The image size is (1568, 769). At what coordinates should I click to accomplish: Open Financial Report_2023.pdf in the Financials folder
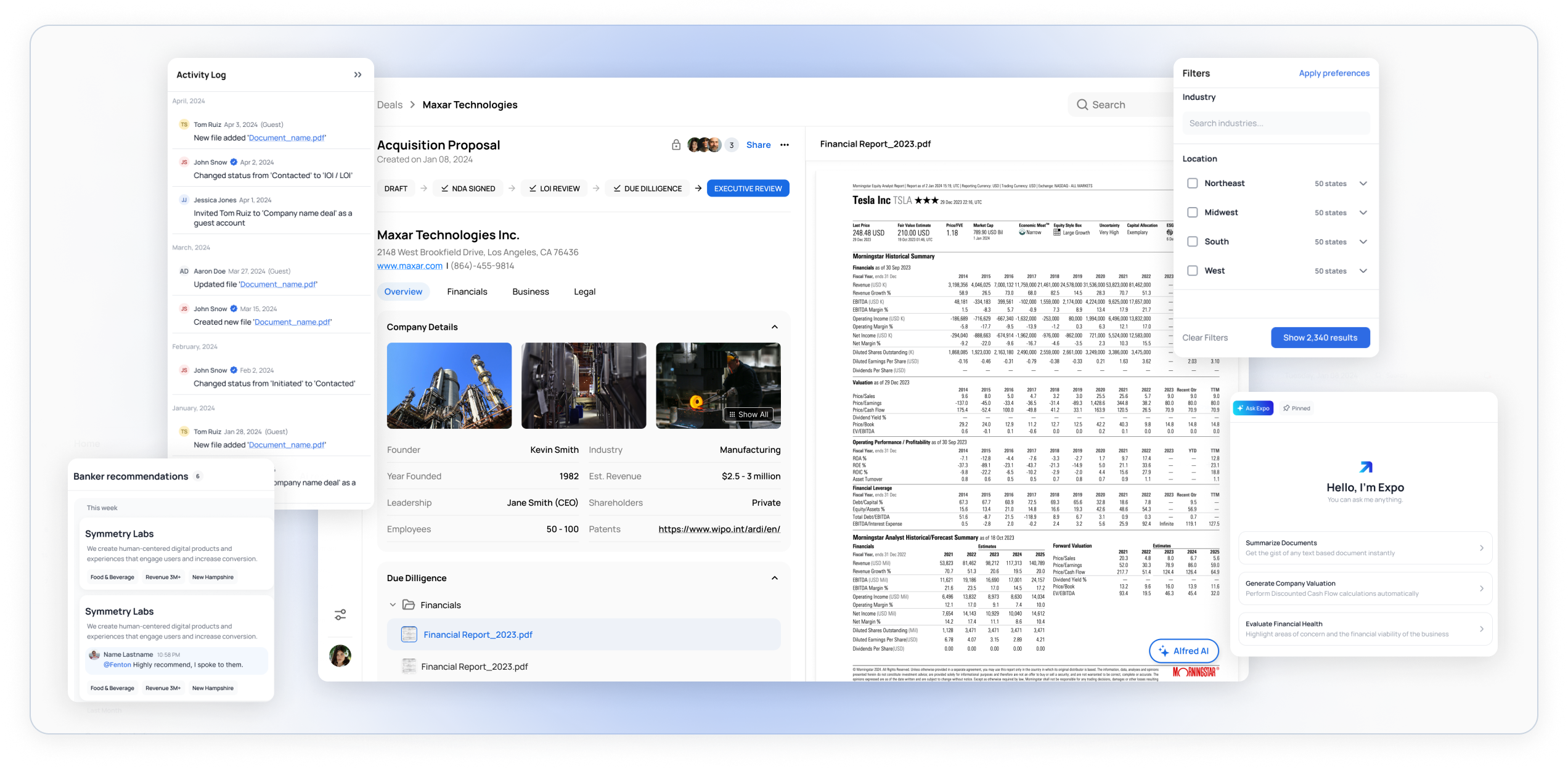tap(478, 634)
